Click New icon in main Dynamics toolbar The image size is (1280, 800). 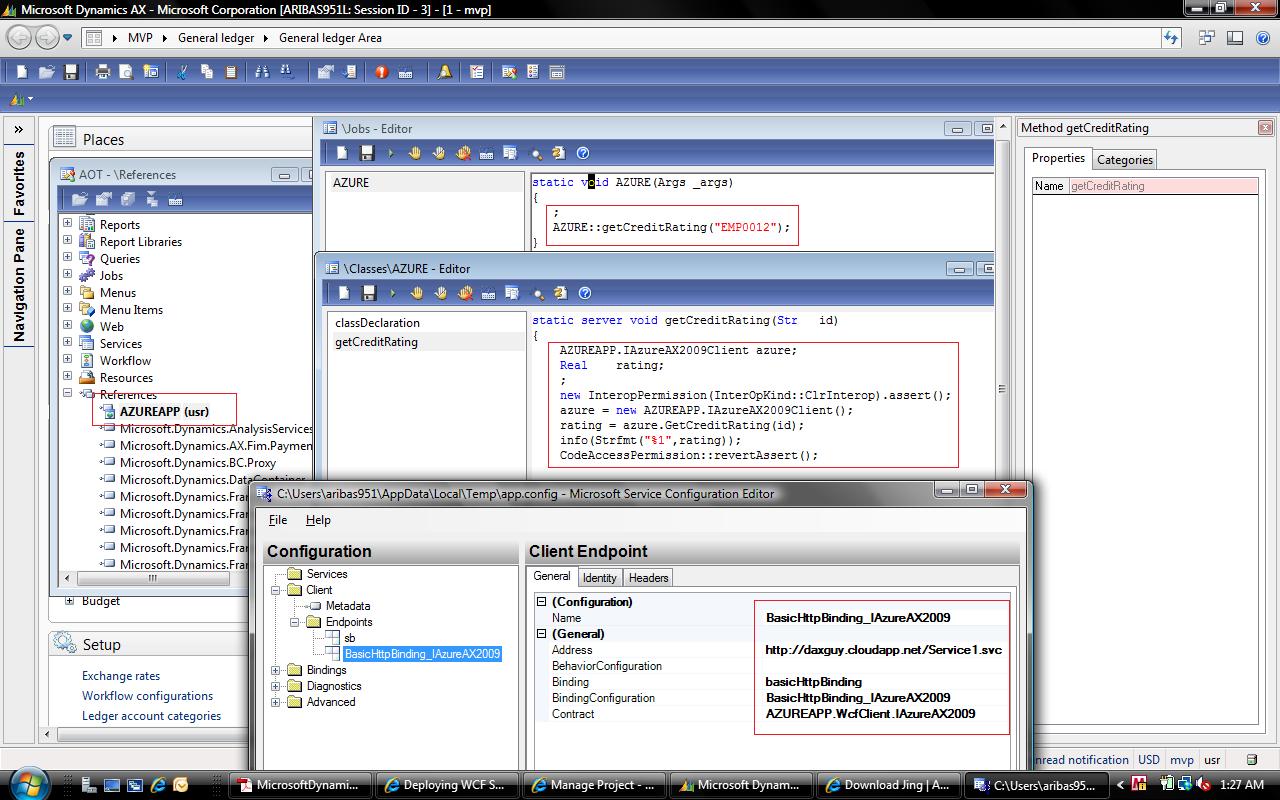tap(22, 72)
